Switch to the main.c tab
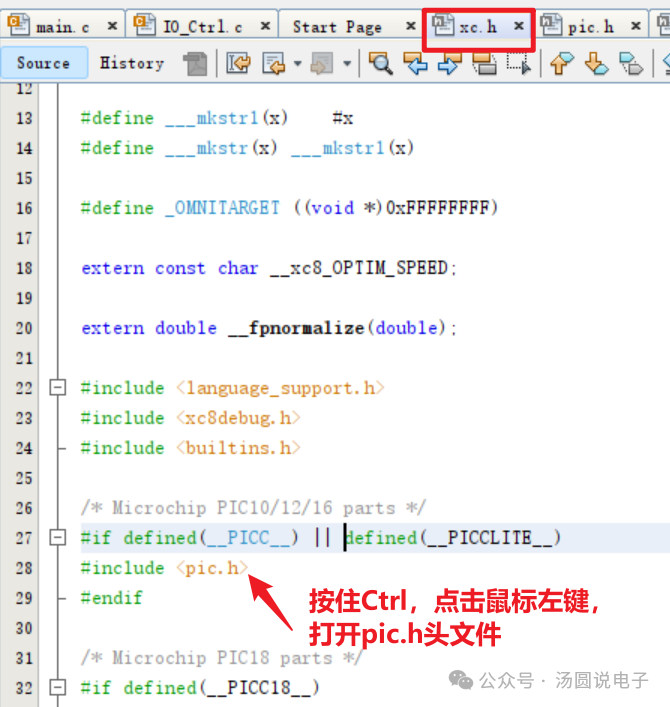 coord(62,27)
